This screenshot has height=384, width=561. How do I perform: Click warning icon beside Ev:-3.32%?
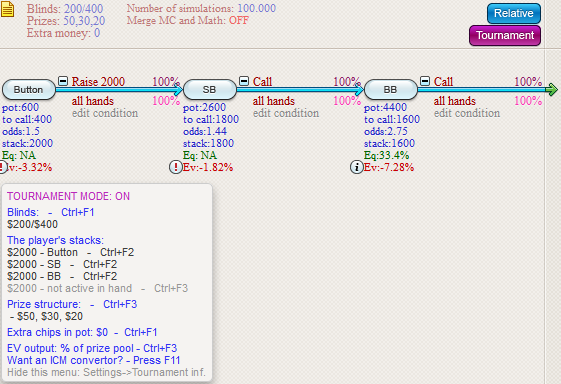[x=3, y=167]
